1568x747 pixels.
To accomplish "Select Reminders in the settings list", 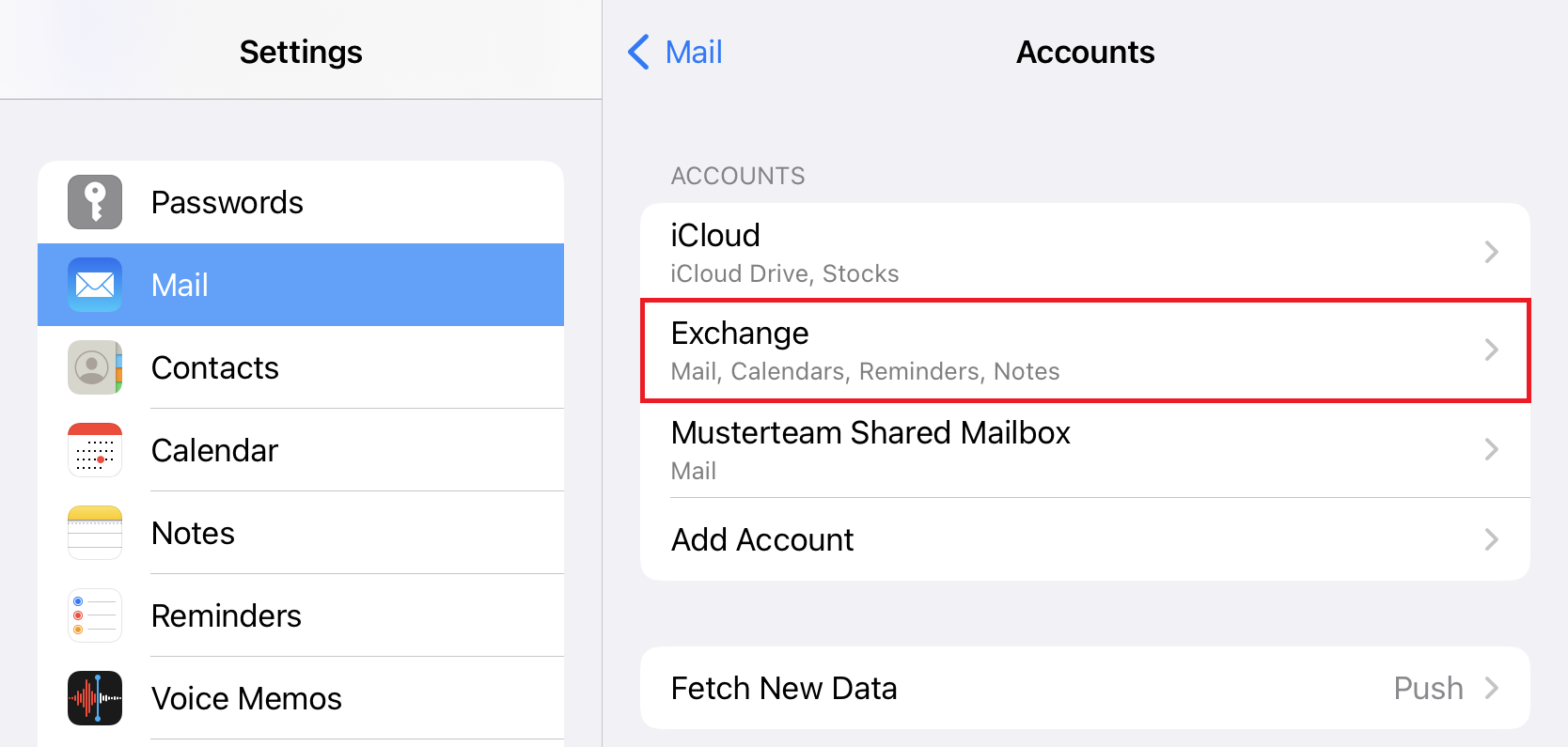I will tap(227, 615).
